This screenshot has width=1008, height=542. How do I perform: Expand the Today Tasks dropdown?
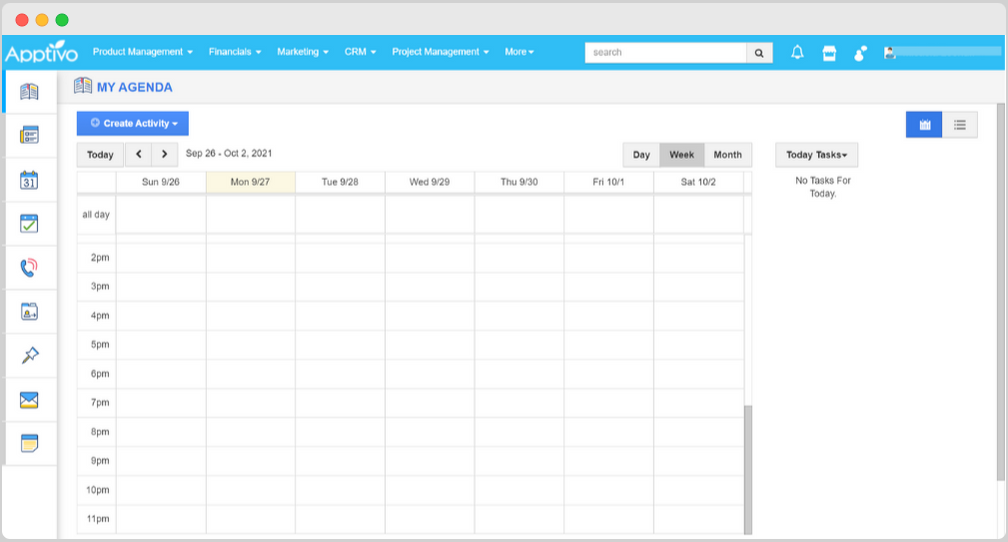(x=816, y=155)
